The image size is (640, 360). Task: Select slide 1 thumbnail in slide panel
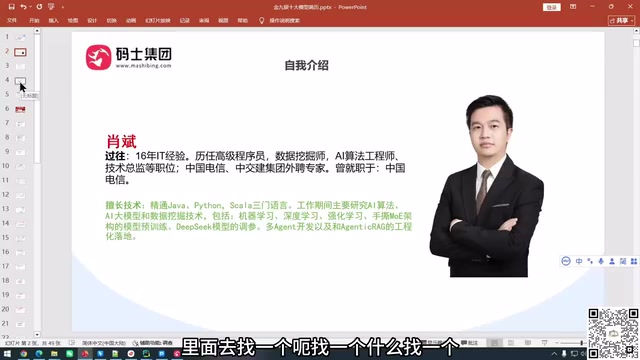click(x=20, y=38)
